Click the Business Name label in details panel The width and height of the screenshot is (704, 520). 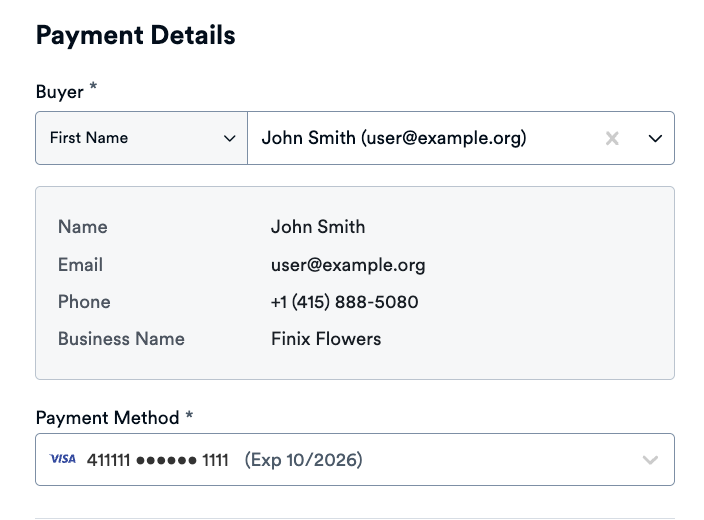point(121,339)
